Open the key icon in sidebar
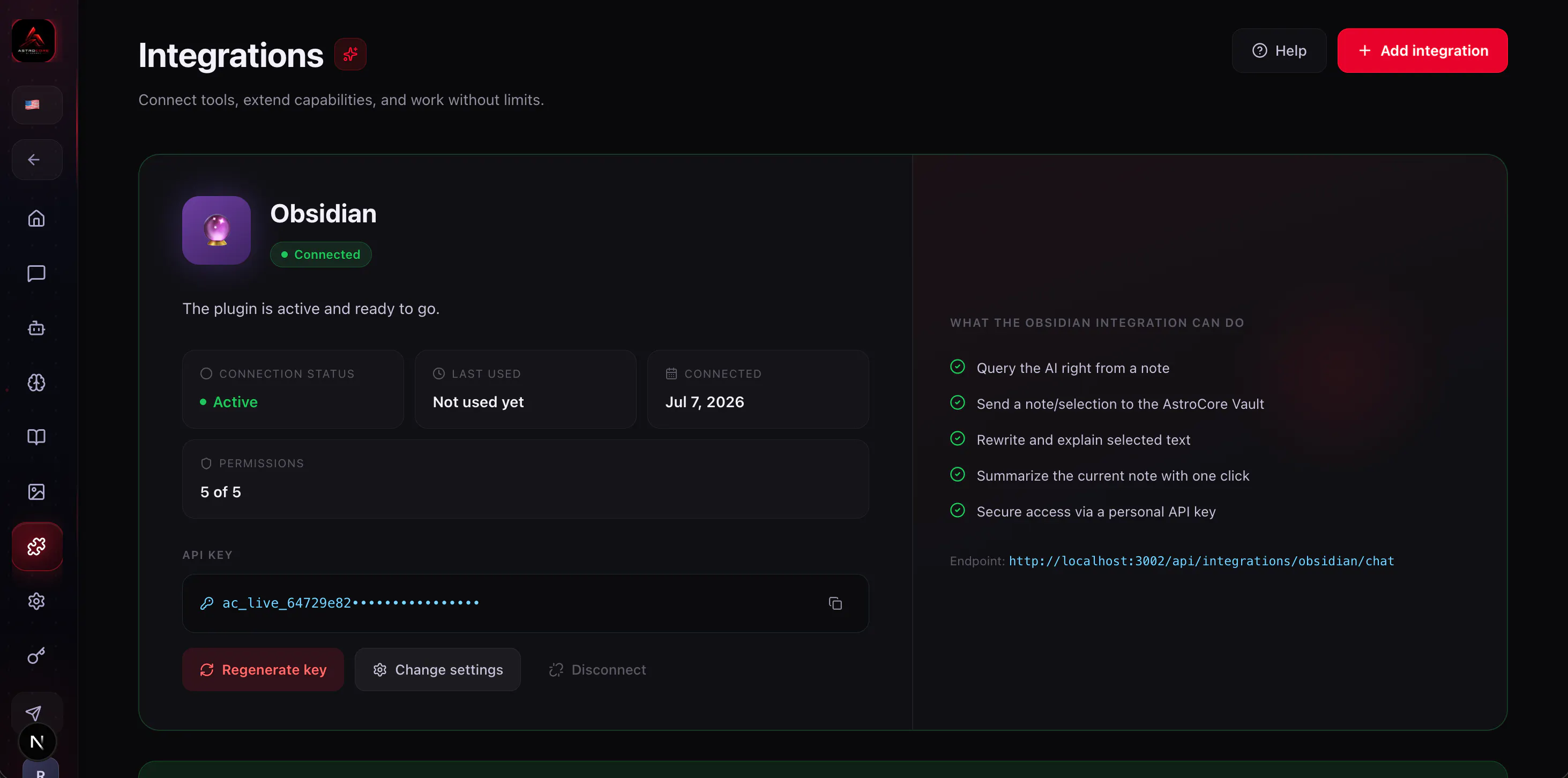 coord(36,656)
